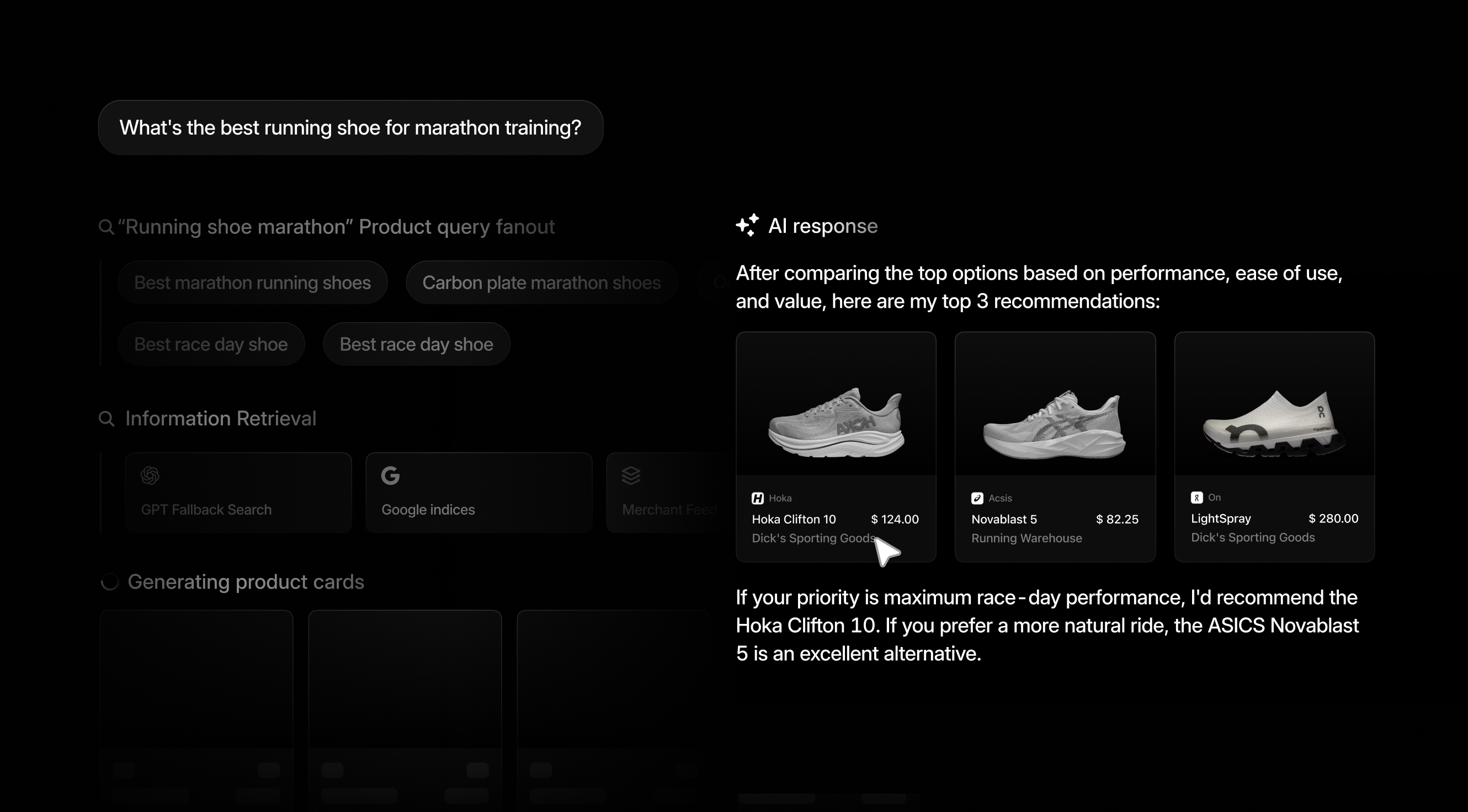This screenshot has height=812, width=1468.
Task: Click the Product query fanout heading text
Action: tap(336, 227)
